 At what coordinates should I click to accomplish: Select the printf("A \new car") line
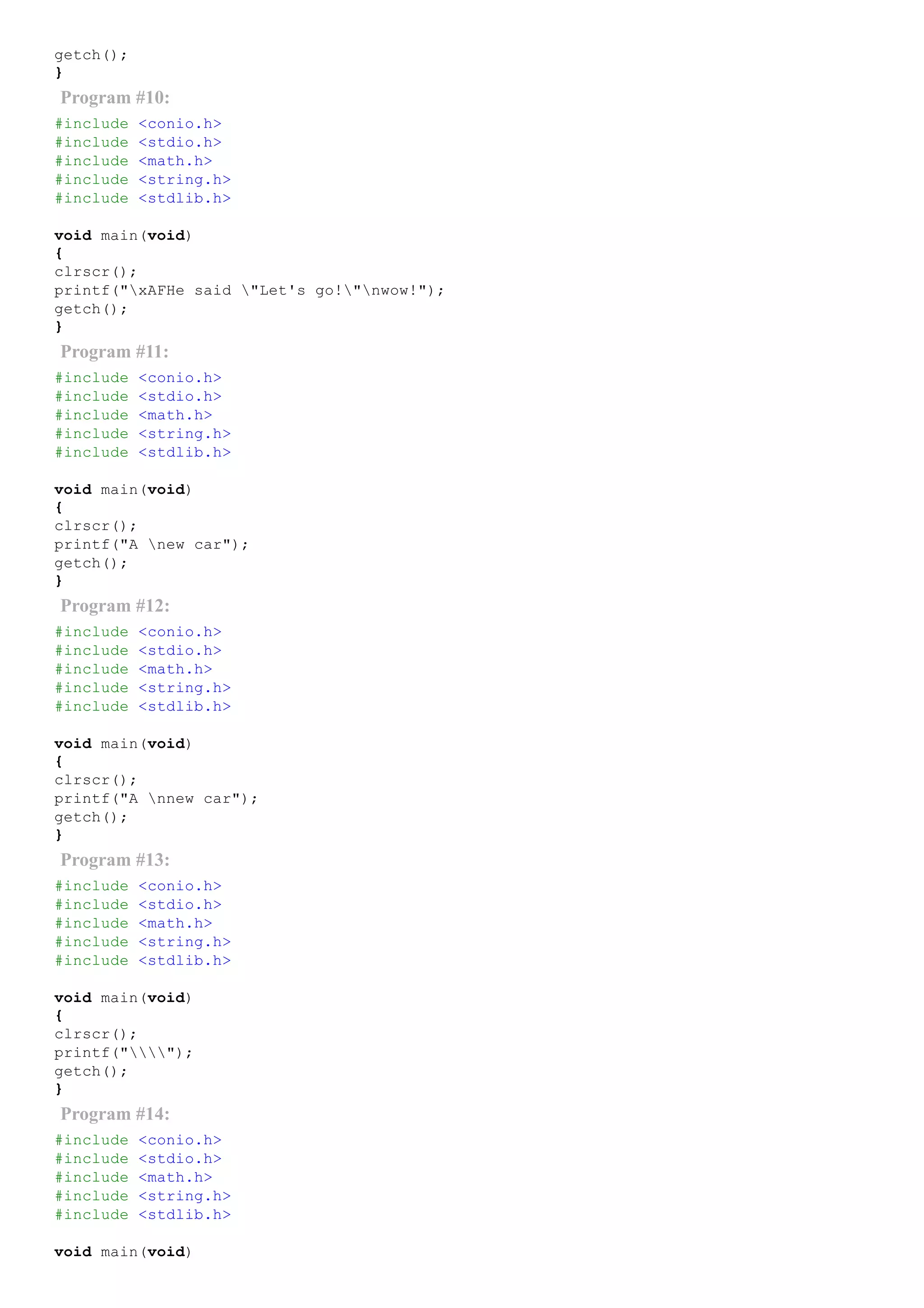click(152, 545)
